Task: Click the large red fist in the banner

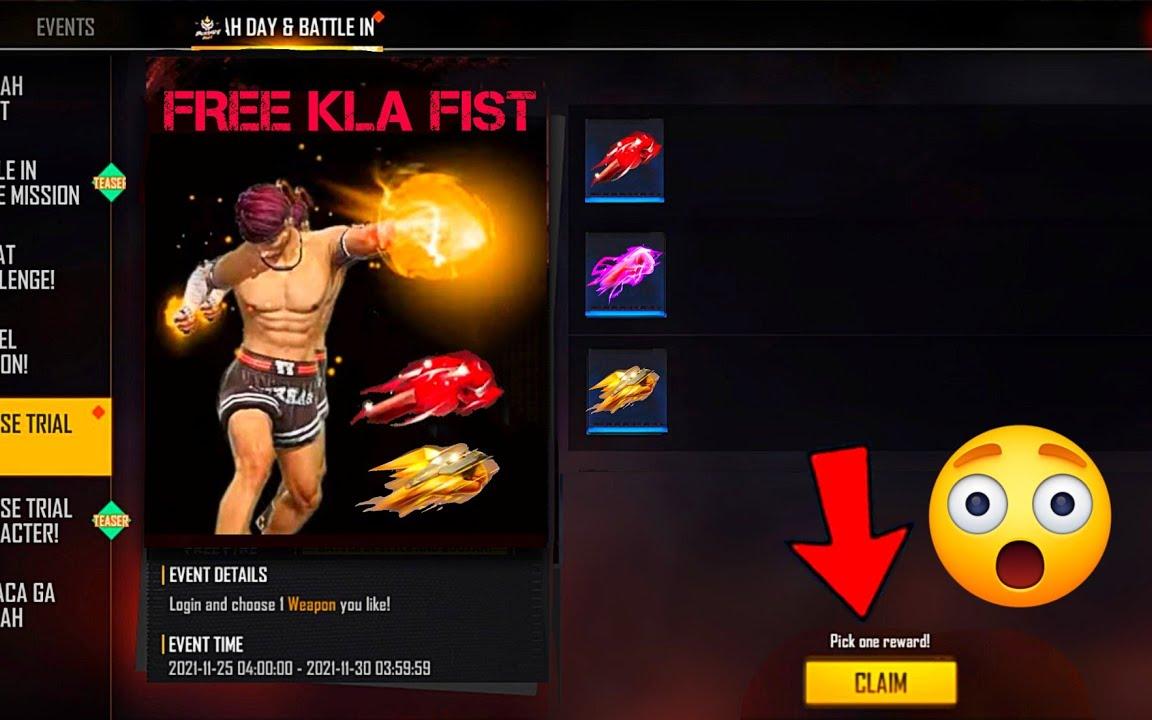Action: [428, 389]
